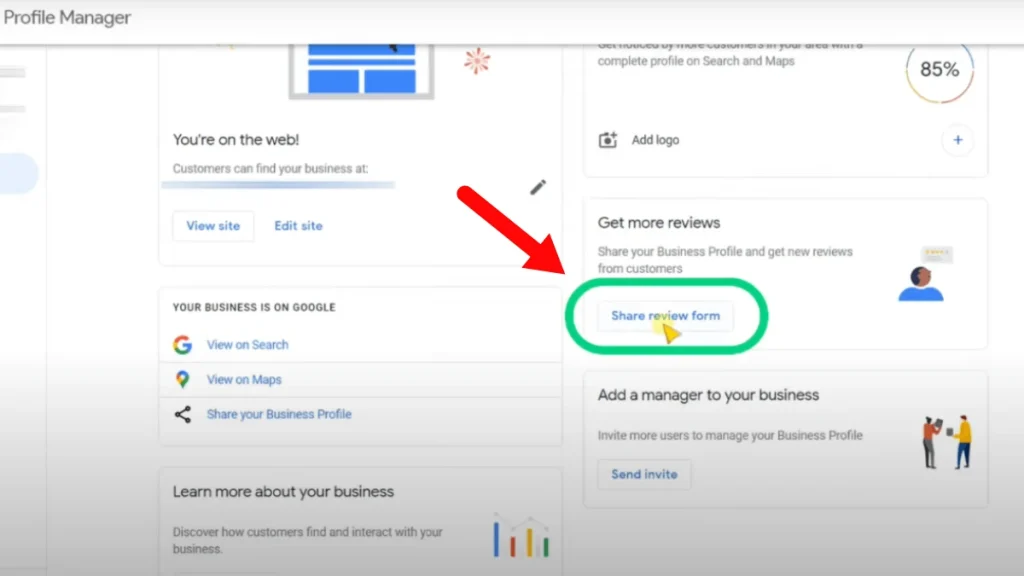Screen dimensions: 1024x576
Task: Click the Add a manager to your business heading
Action: point(708,395)
